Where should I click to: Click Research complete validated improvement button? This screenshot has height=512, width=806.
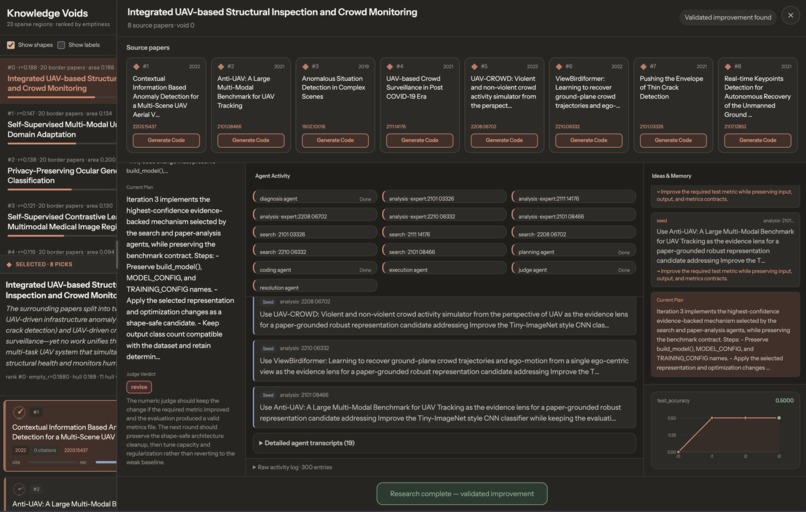(462, 494)
